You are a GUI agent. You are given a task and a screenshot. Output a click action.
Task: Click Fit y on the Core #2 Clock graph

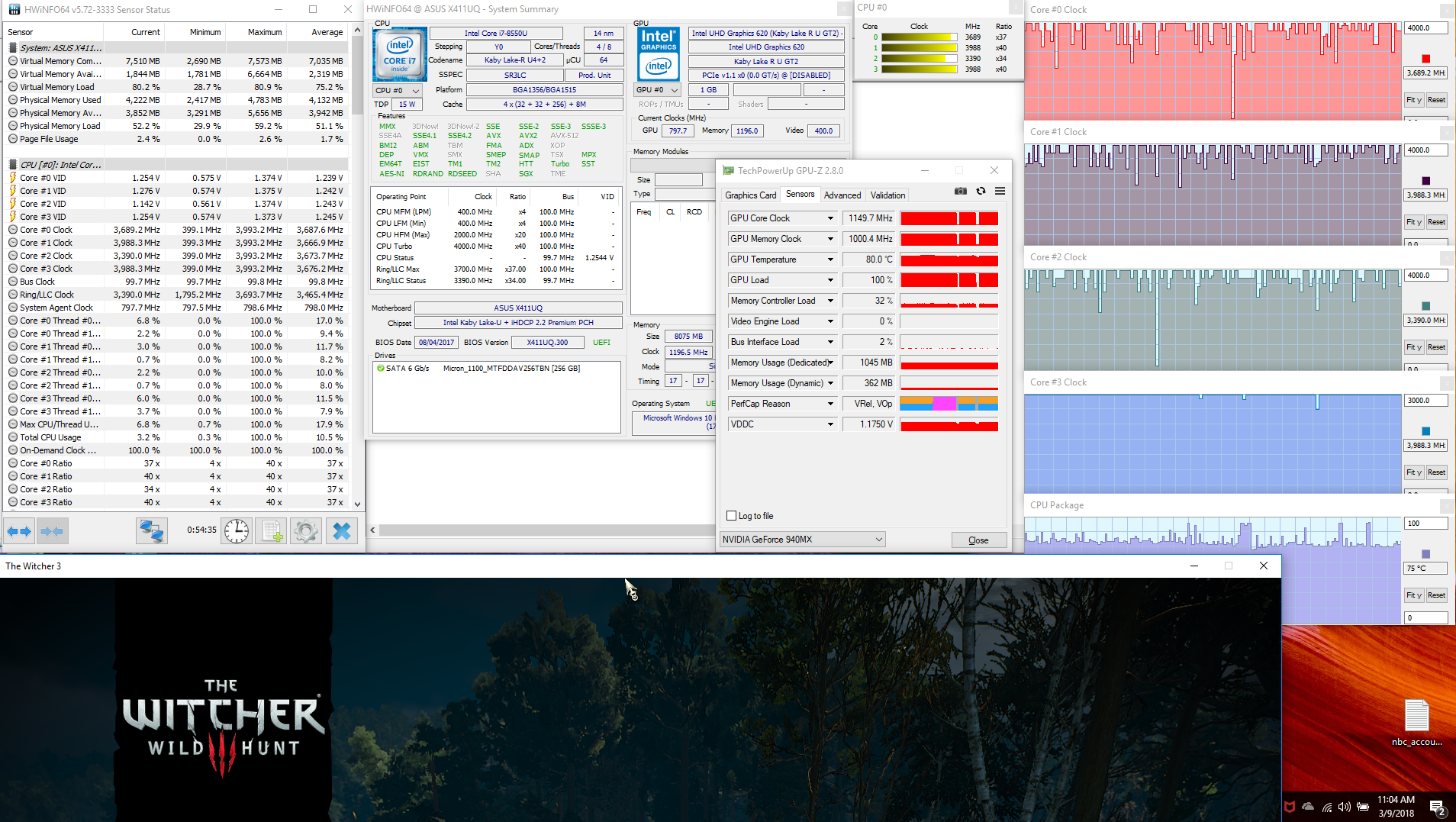[x=1414, y=347]
